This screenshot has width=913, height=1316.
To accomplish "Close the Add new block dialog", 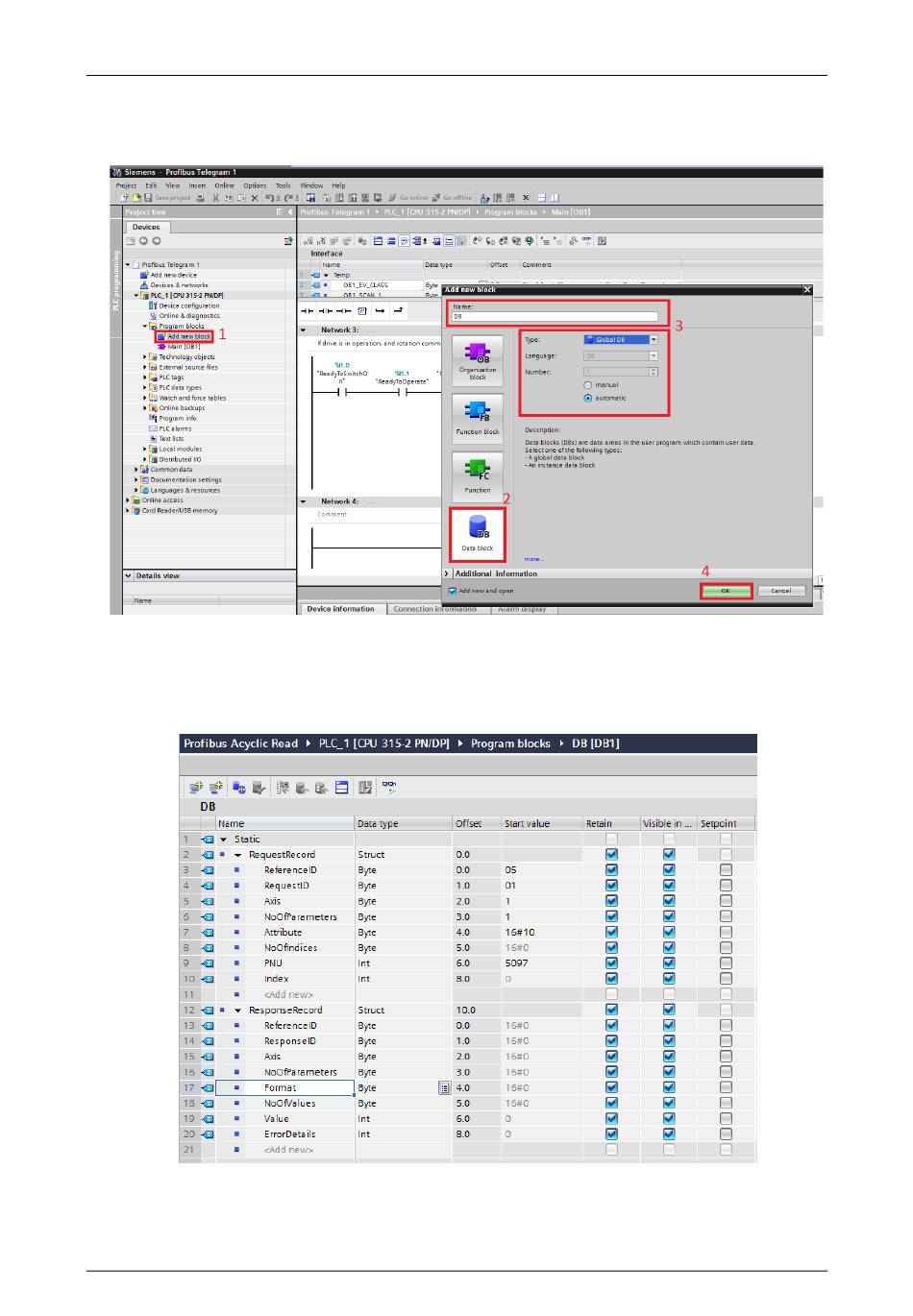I will (806, 289).
